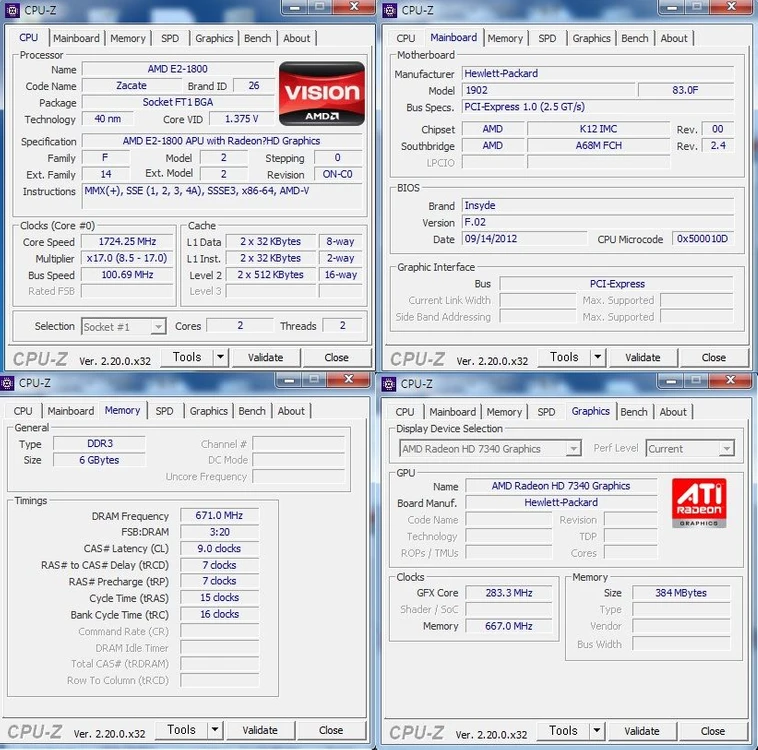Click Tools button in Mainboard window

pos(564,357)
